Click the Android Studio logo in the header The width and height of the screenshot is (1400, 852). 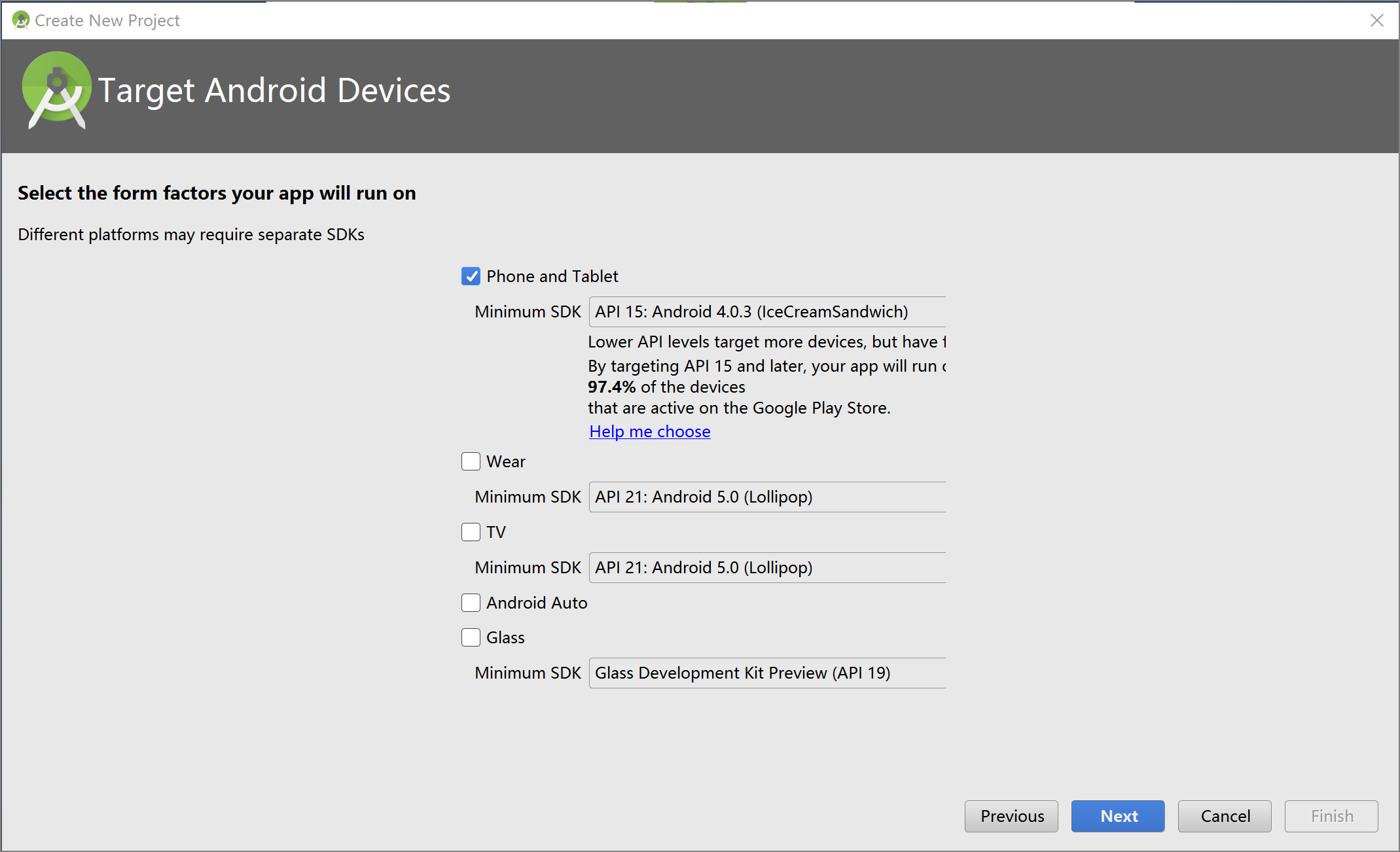coord(57,90)
